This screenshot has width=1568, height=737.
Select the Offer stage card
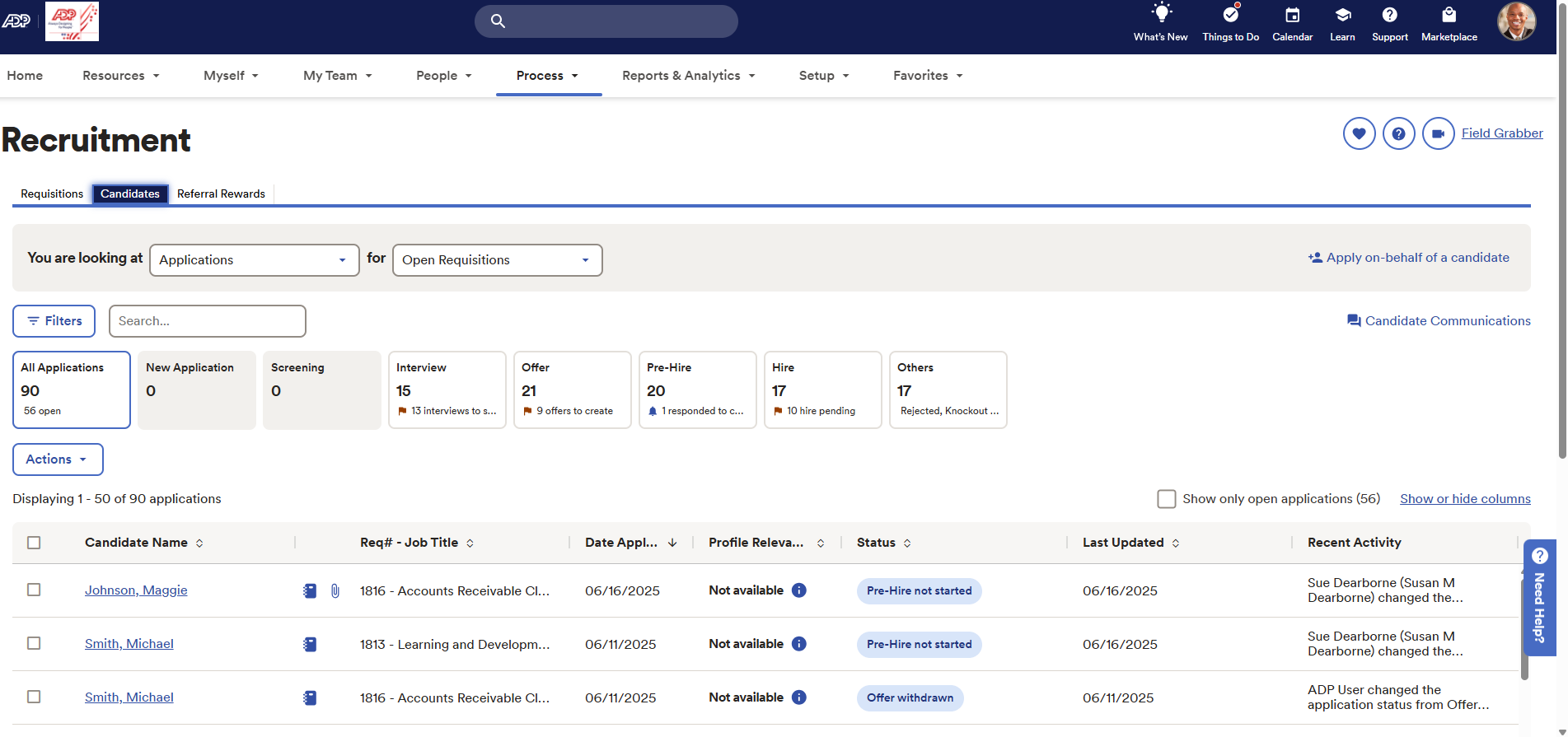point(573,390)
